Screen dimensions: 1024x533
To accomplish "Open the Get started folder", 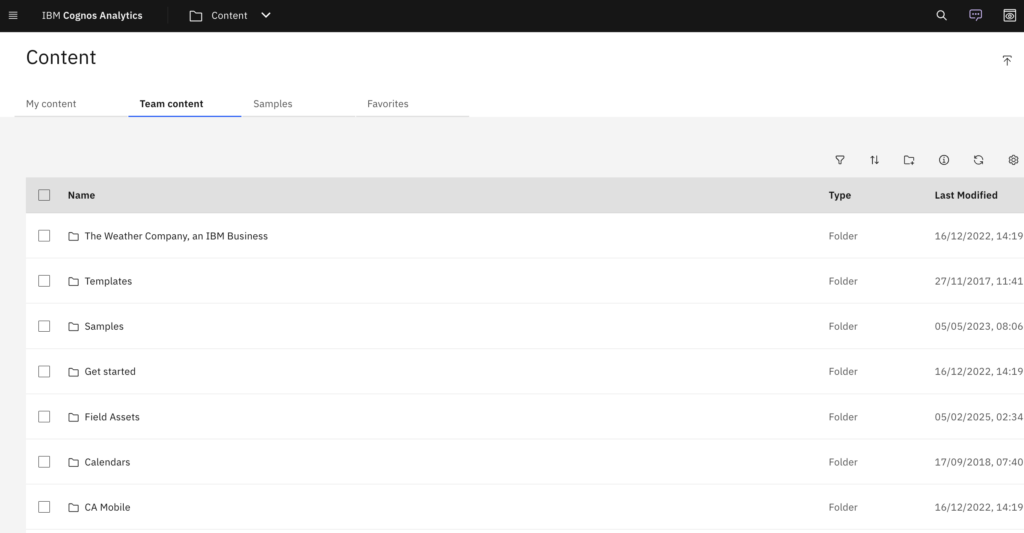I will [110, 371].
